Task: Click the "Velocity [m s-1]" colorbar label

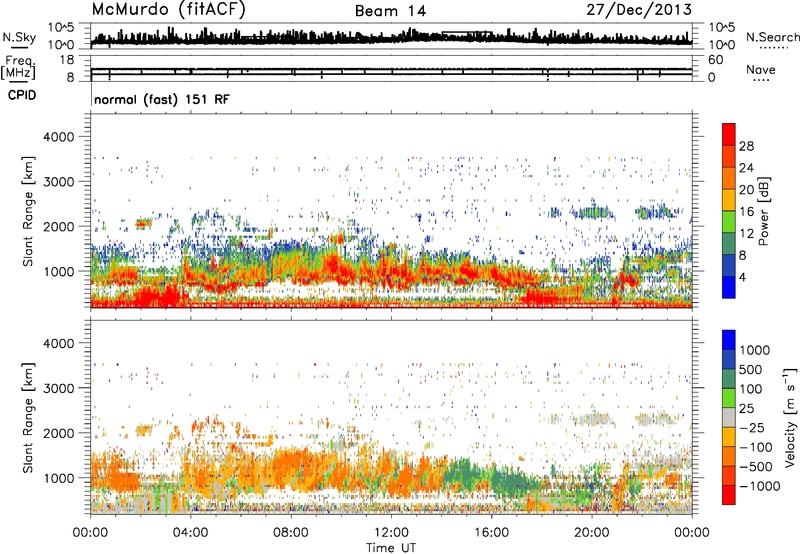Action: click(x=790, y=417)
